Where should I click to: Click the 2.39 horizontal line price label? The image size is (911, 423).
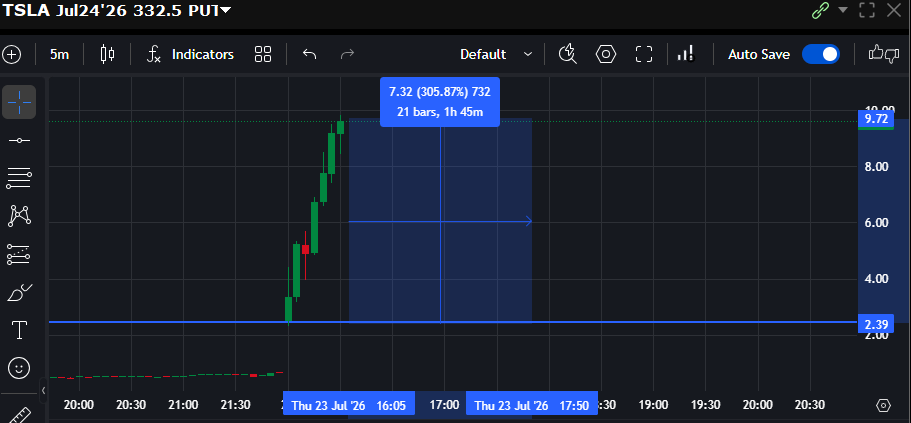tap(876, 324)
